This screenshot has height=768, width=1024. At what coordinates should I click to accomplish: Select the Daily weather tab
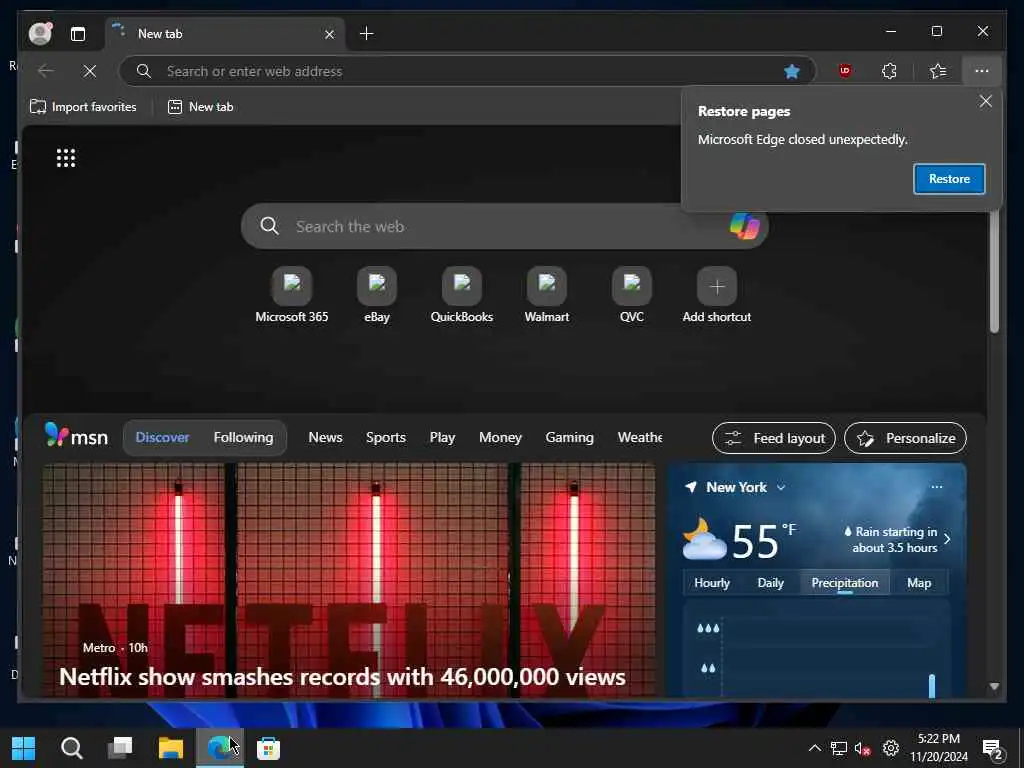[x=770, y=583]
